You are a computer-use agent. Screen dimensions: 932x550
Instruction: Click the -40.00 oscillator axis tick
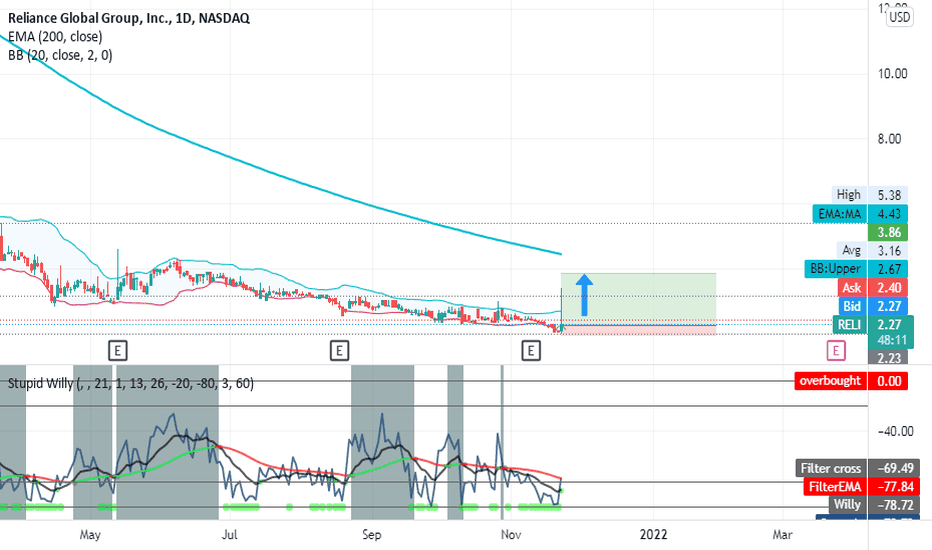pos(895,431)
